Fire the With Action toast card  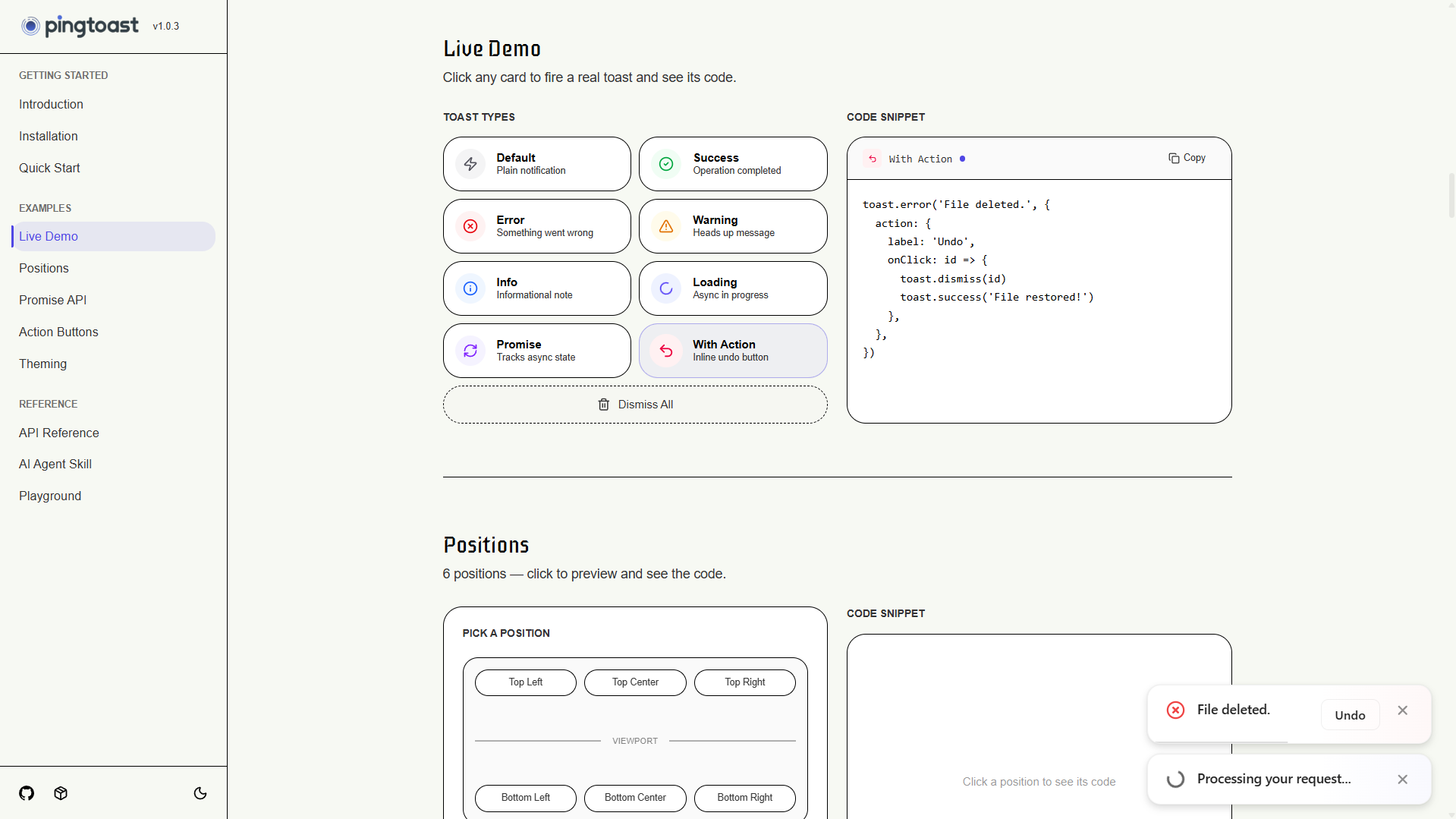pyautogui.click(x=733, y=351)
